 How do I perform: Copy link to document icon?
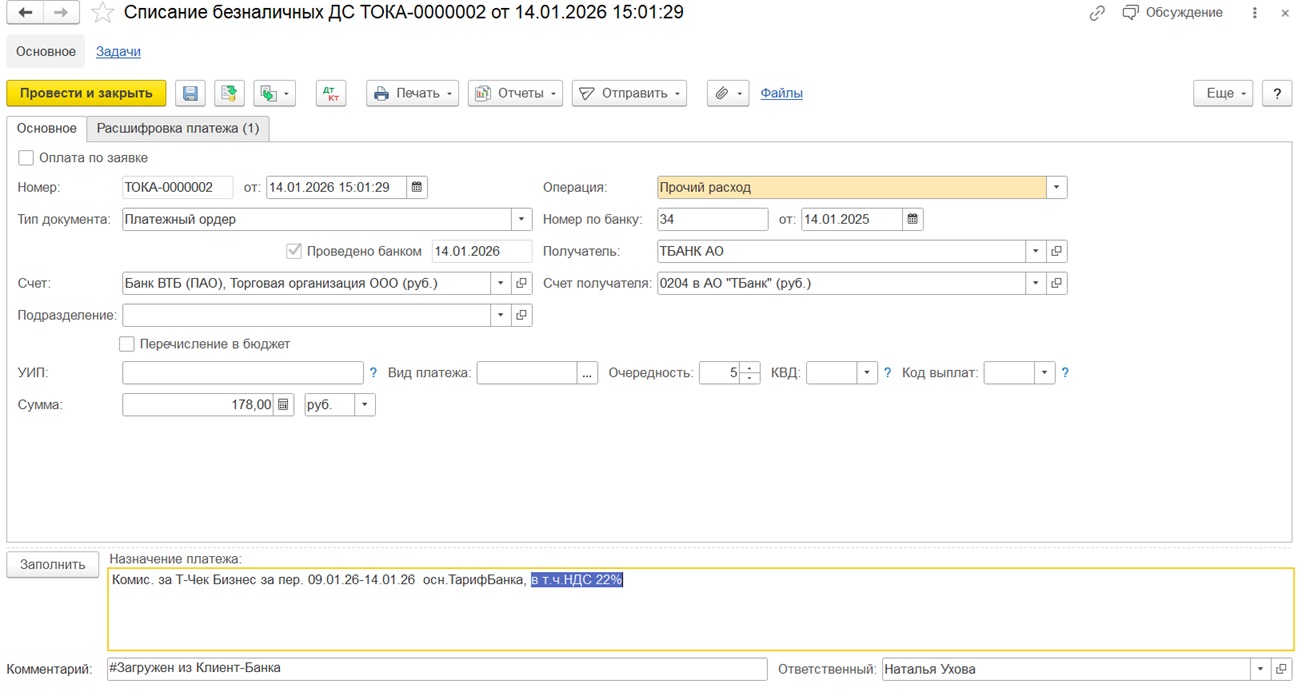pos(1097,13)
